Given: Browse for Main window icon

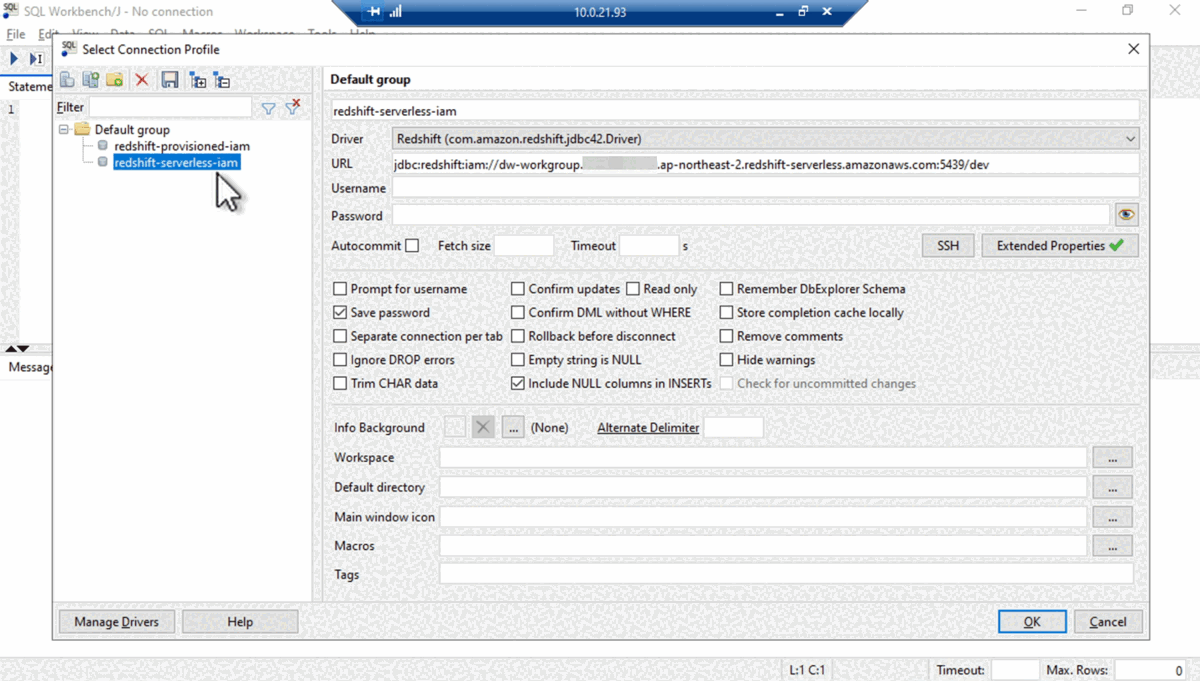Looking at the screenshot, I should tap(1113, 517).
